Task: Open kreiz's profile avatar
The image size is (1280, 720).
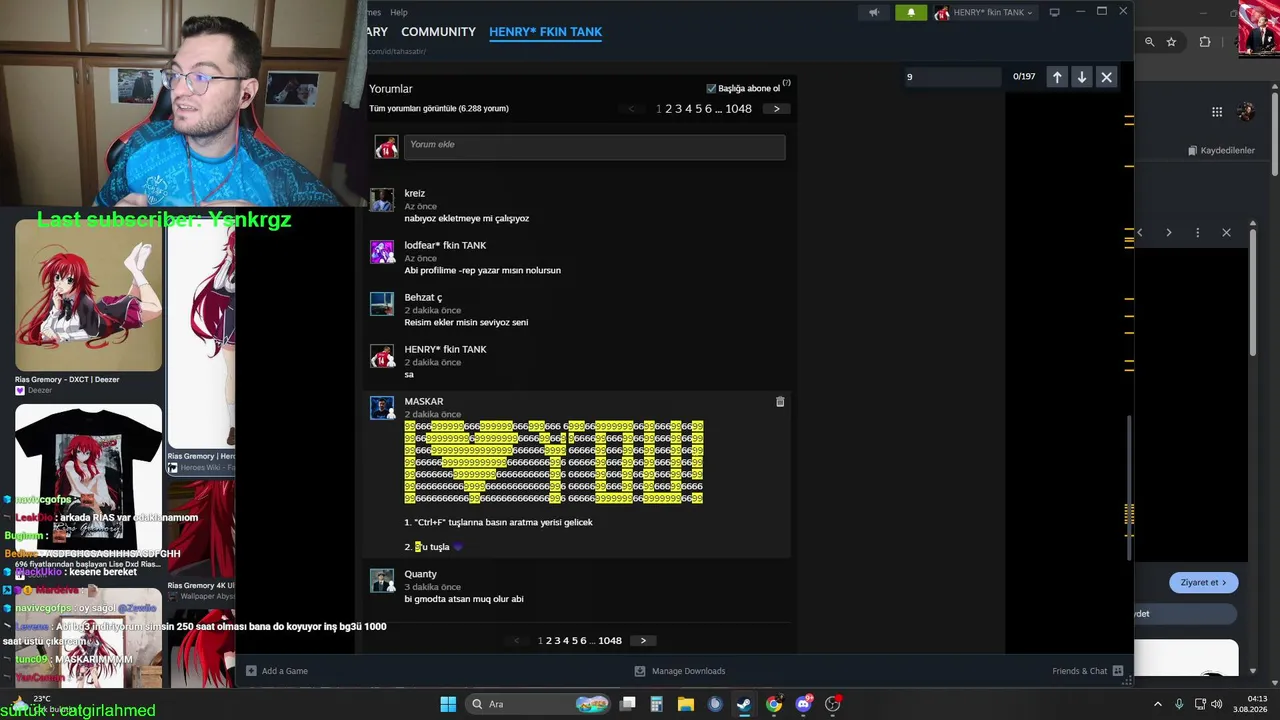Action: point(382,200)
